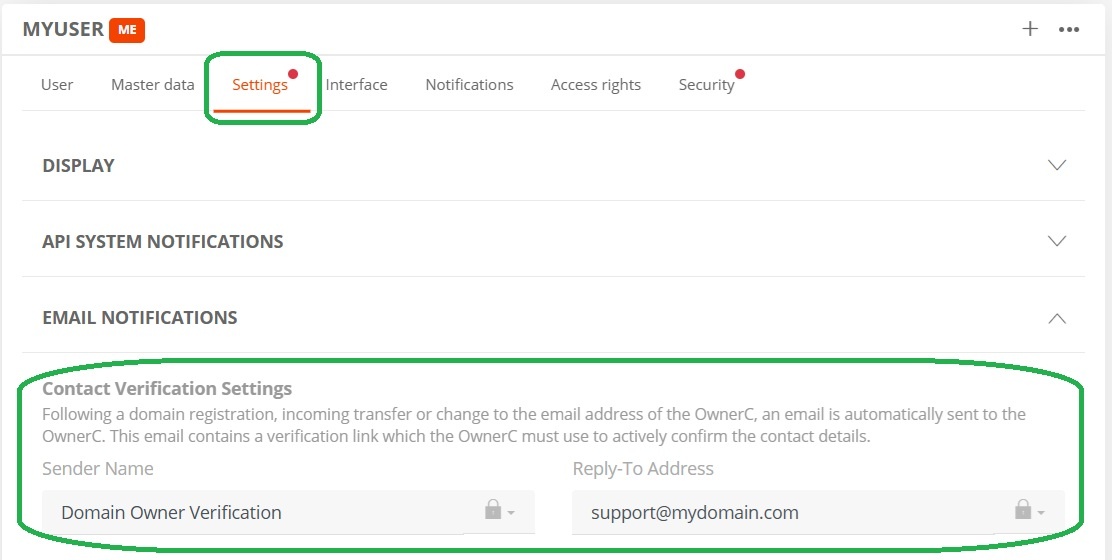
Task: Click the DISPLAY section heading
Action: coord(79,165)
